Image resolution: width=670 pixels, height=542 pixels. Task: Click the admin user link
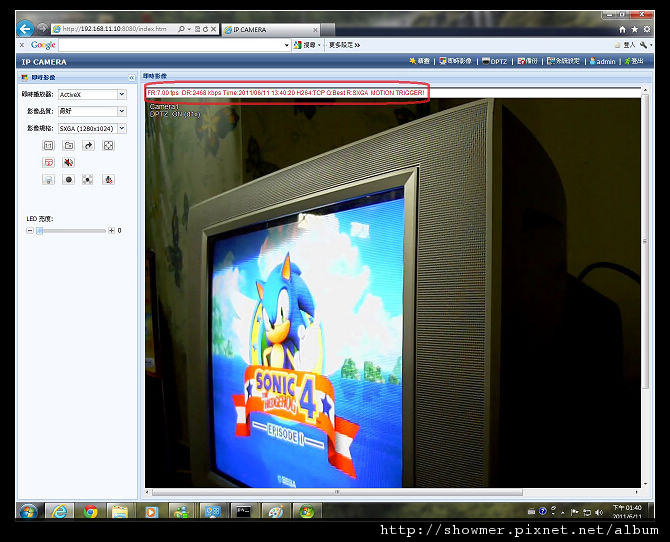pos(602,61)
